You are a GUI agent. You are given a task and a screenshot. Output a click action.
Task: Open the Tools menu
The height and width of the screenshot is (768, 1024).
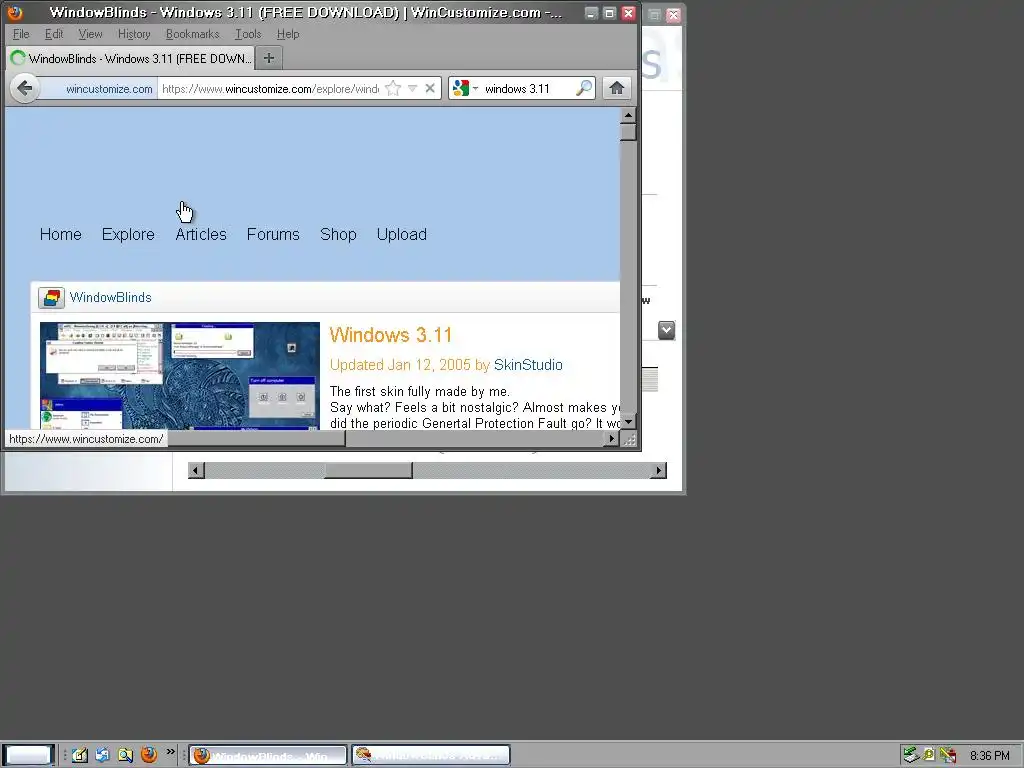pos(248,34)
